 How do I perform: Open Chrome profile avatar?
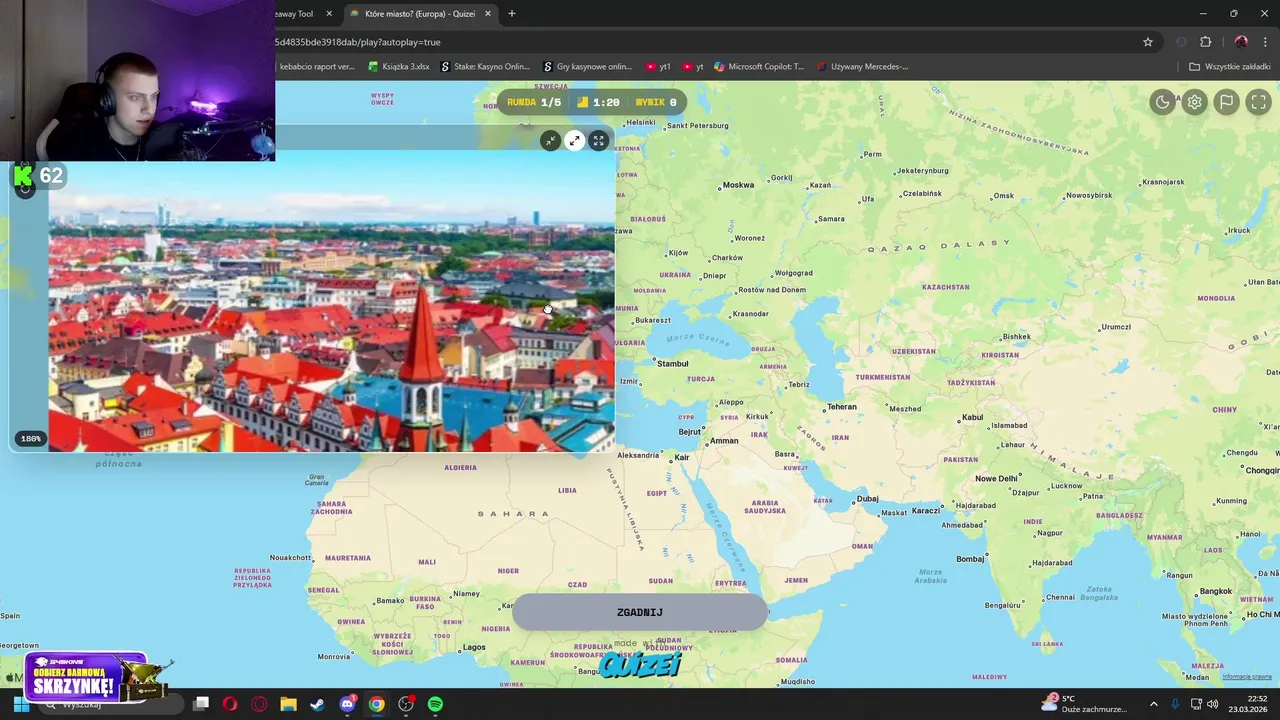1241,42
